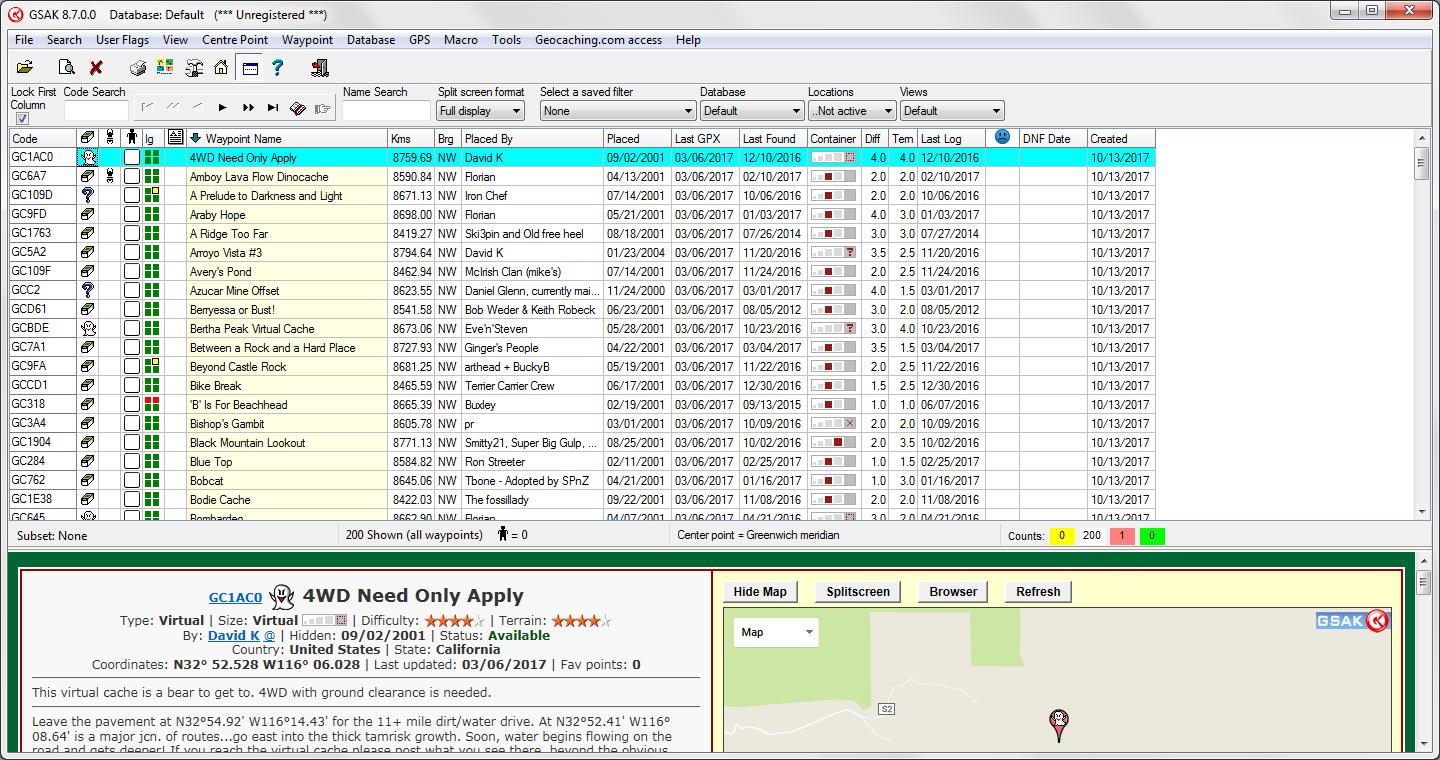This screenshot has width=1440, height=760.
Task: Check user flag box for A Ridge Too Far
Action: pos(131,233)
